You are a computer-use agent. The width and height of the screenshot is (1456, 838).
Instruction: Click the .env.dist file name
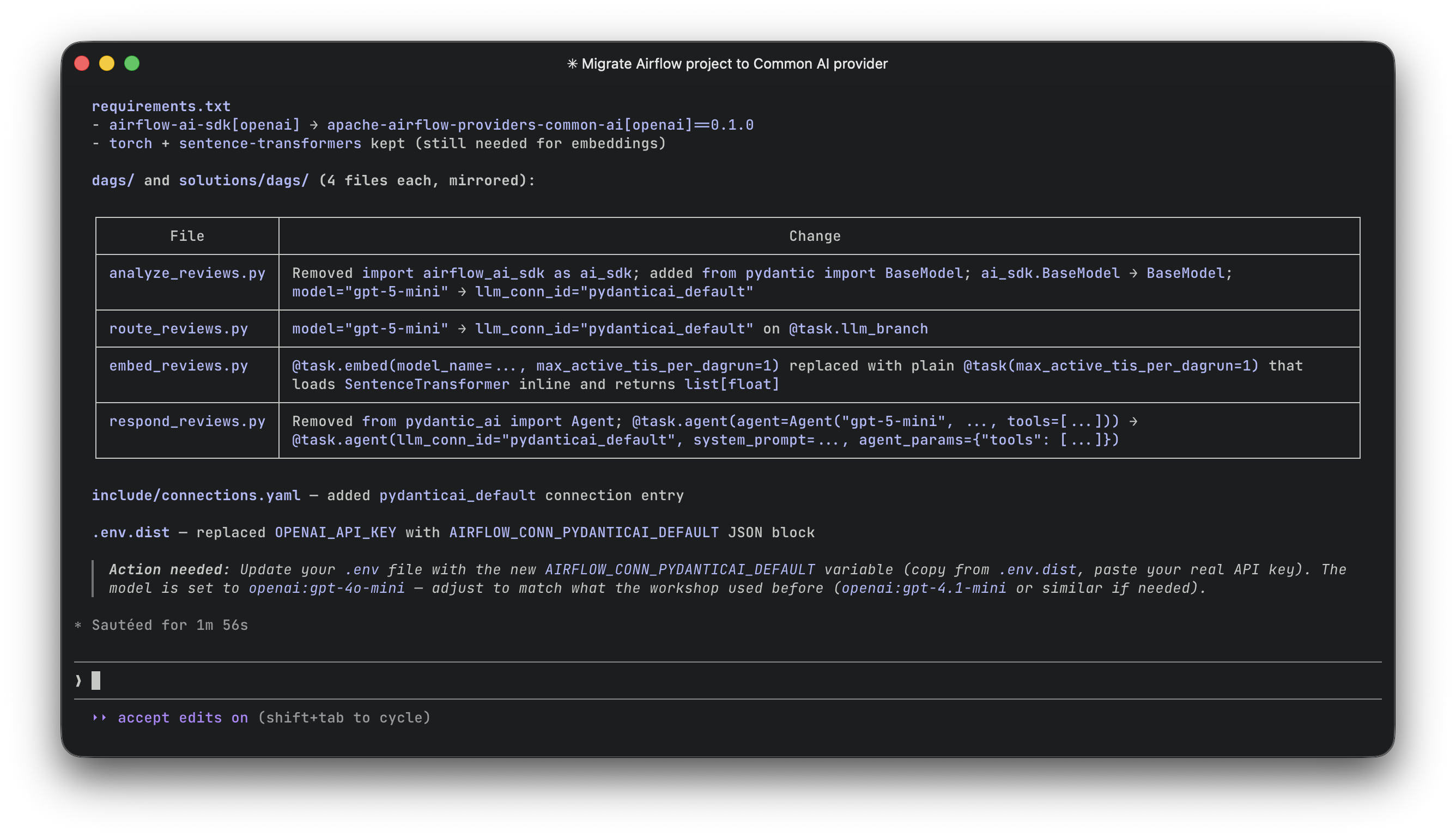131,533
